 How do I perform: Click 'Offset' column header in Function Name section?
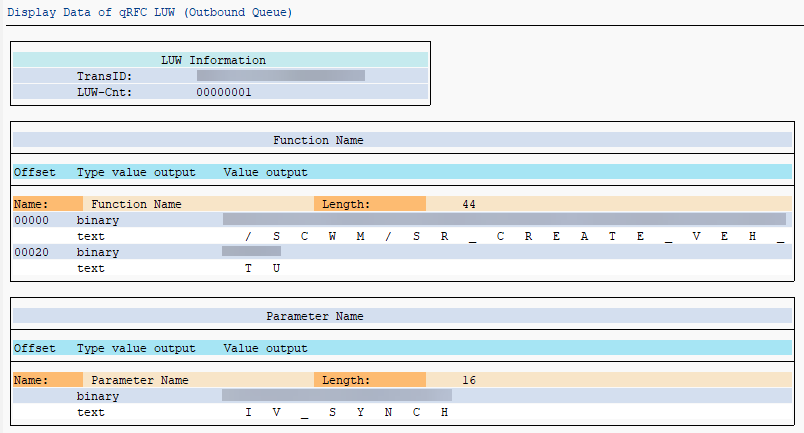pos(34,172)
